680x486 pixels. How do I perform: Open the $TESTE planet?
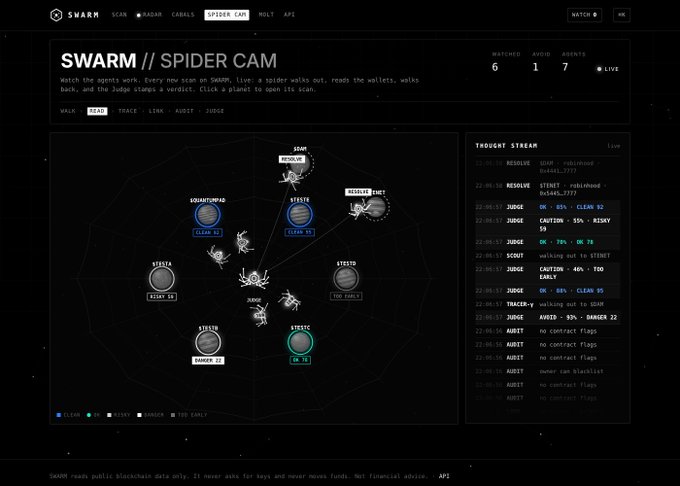[299, 215]
